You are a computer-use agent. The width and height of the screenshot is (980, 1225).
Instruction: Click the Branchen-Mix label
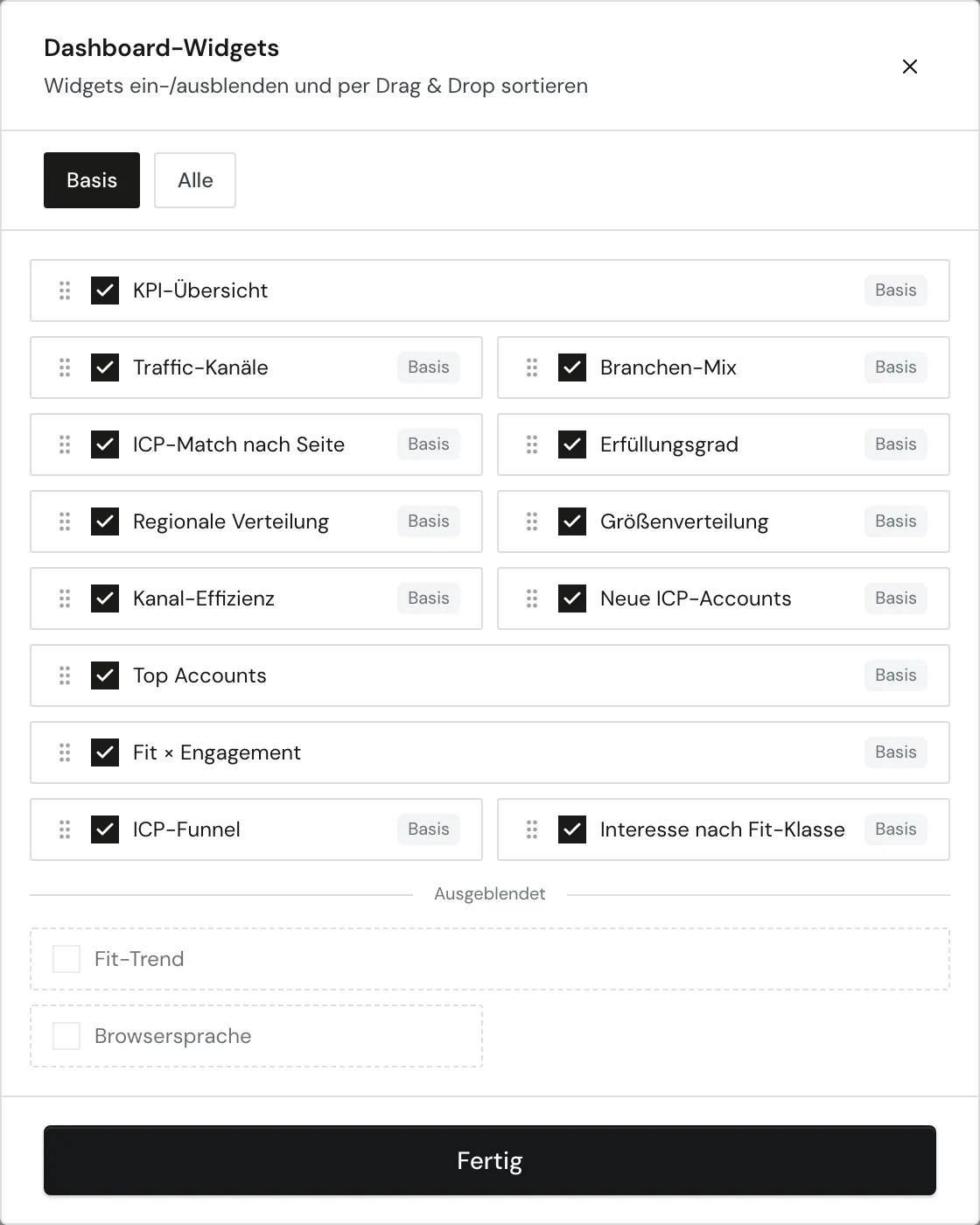(x=668, y=367)
